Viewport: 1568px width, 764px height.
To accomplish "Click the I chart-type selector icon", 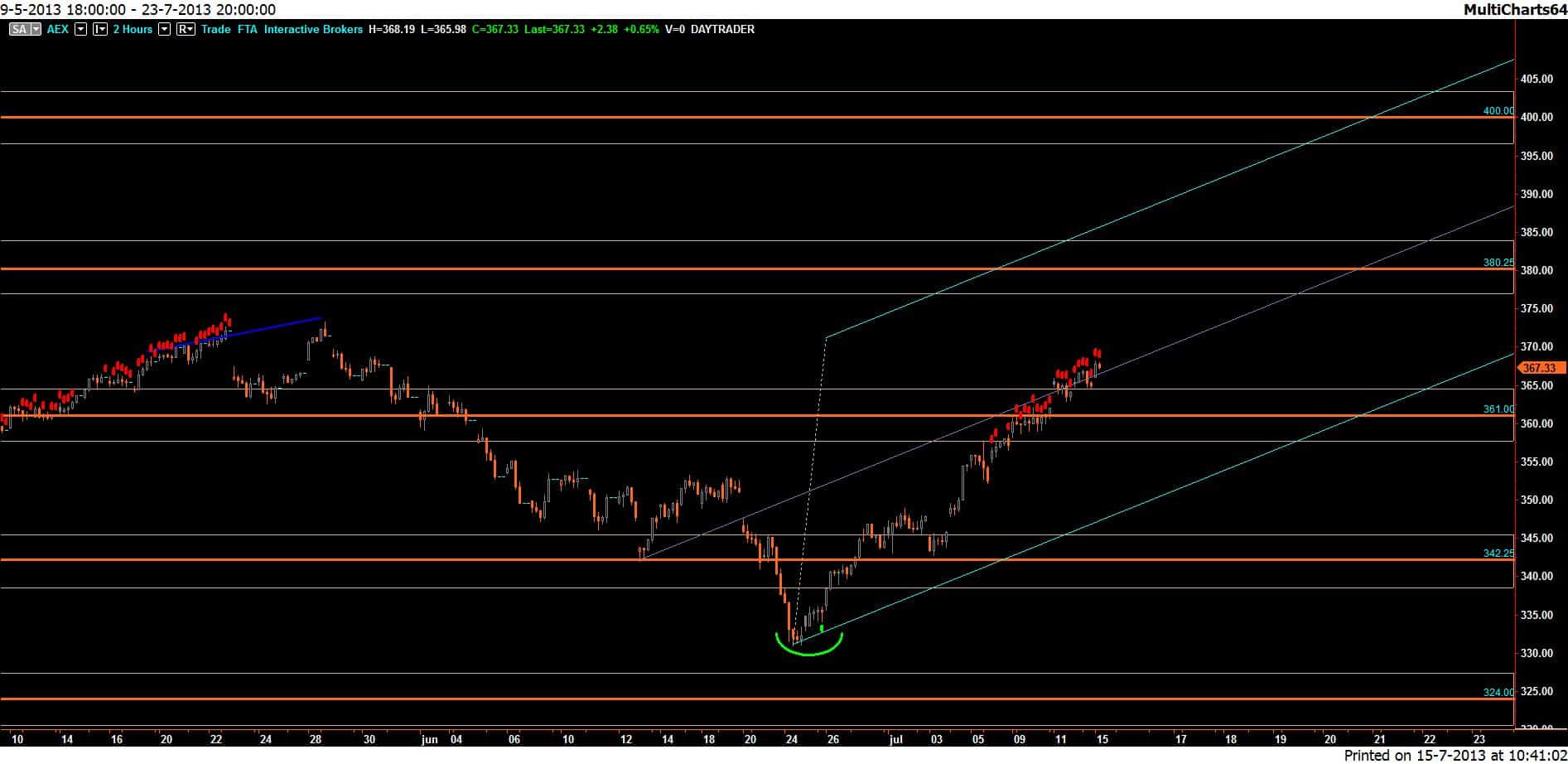I will point(100,29).
